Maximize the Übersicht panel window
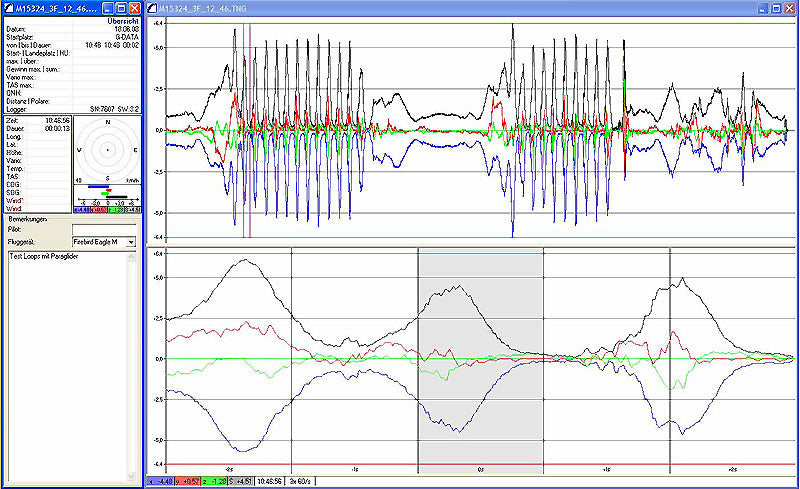 [121, 7]
